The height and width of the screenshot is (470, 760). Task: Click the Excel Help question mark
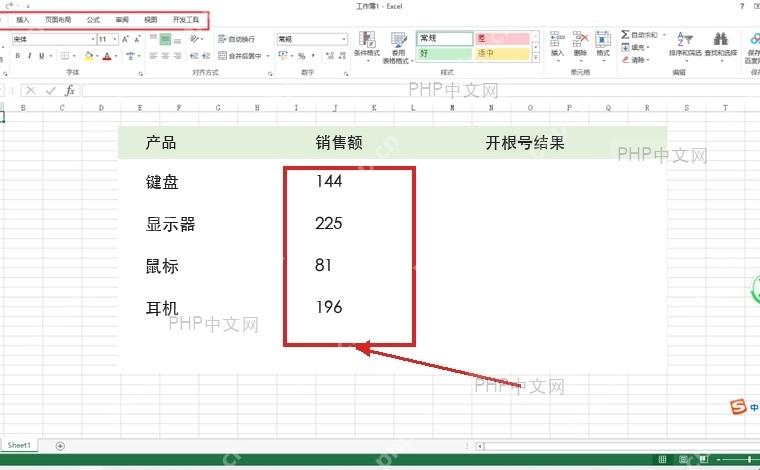[x=742, y=6]
